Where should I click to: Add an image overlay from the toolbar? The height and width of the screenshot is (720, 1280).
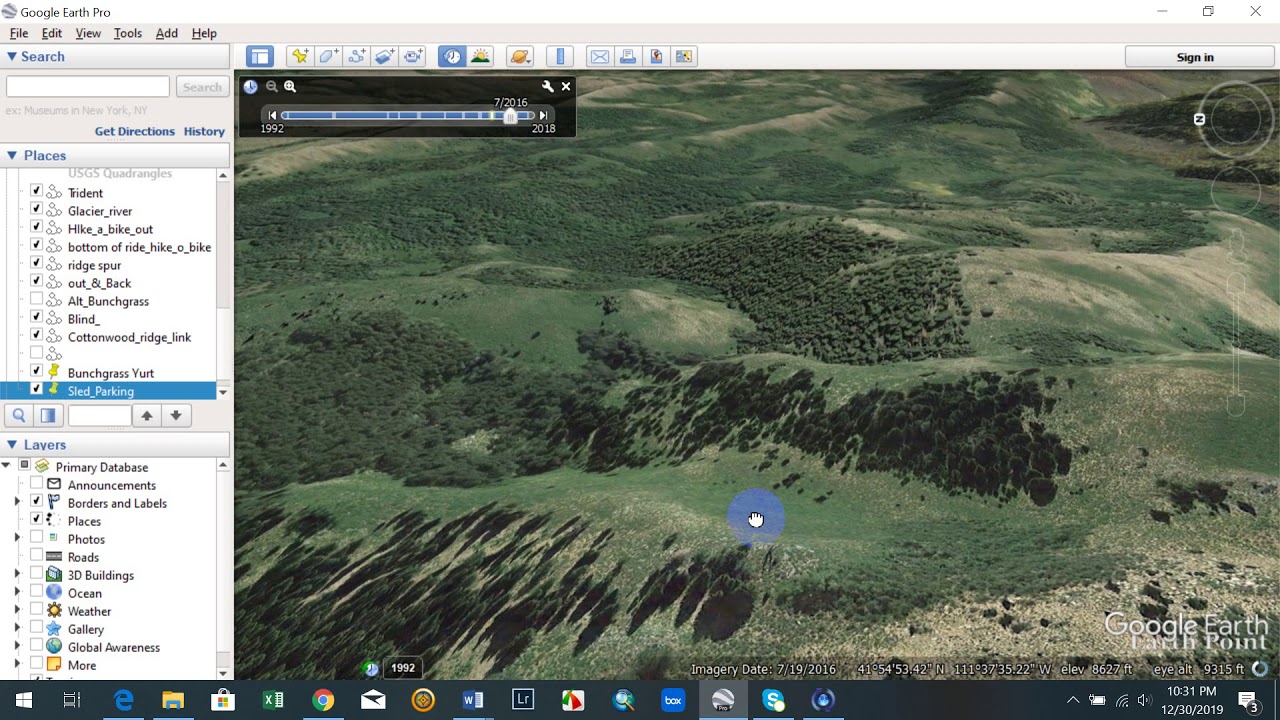click(385, 57)
